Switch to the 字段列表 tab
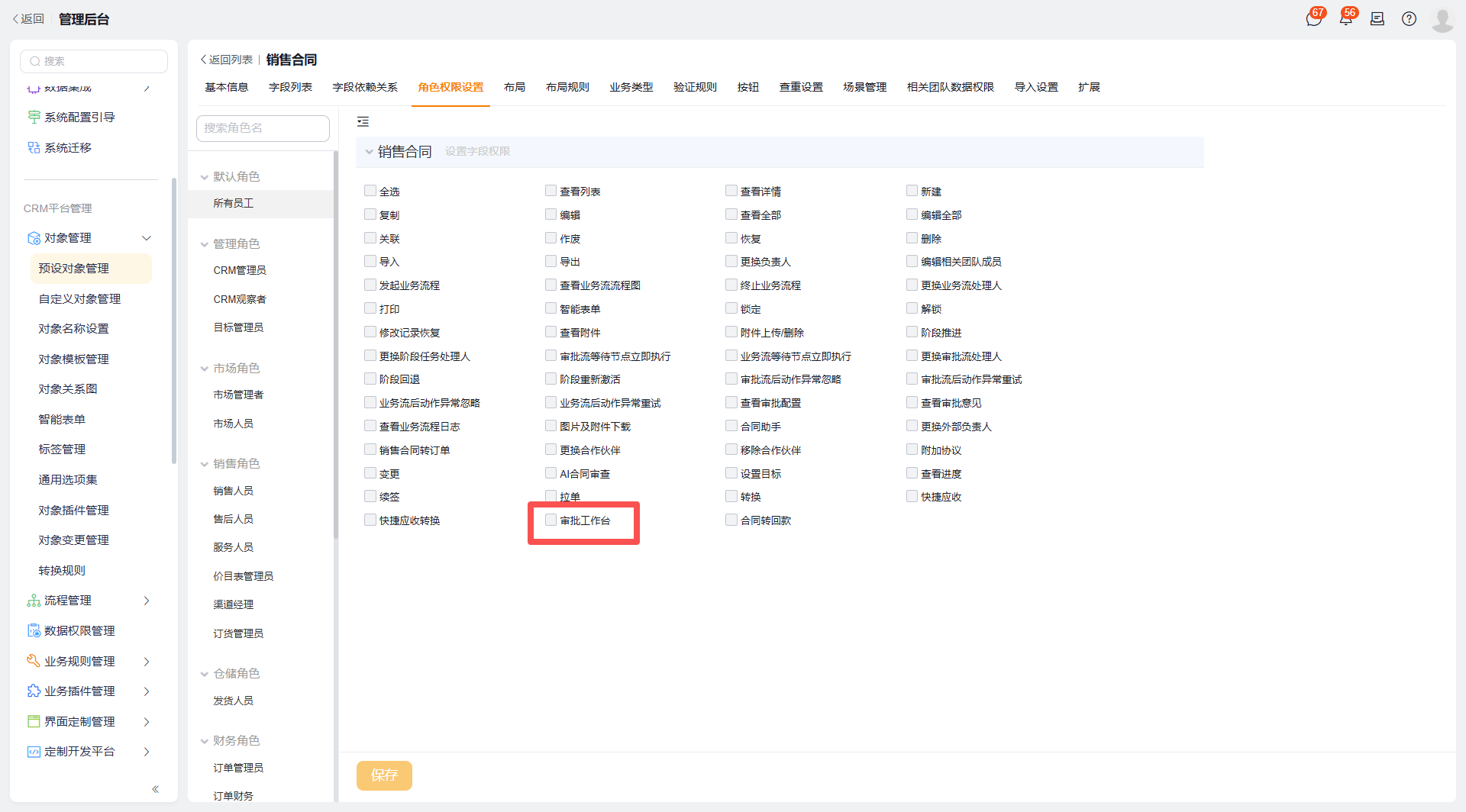This screenshot has width=1466, height=812. (290, 87)
